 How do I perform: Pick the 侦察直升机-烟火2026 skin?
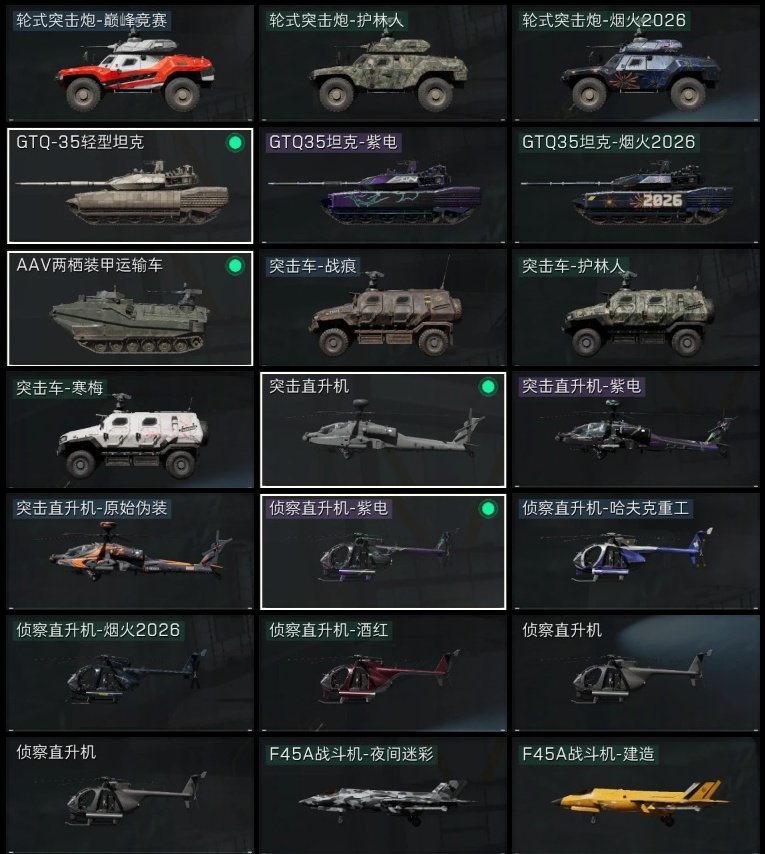pos(130,674)
